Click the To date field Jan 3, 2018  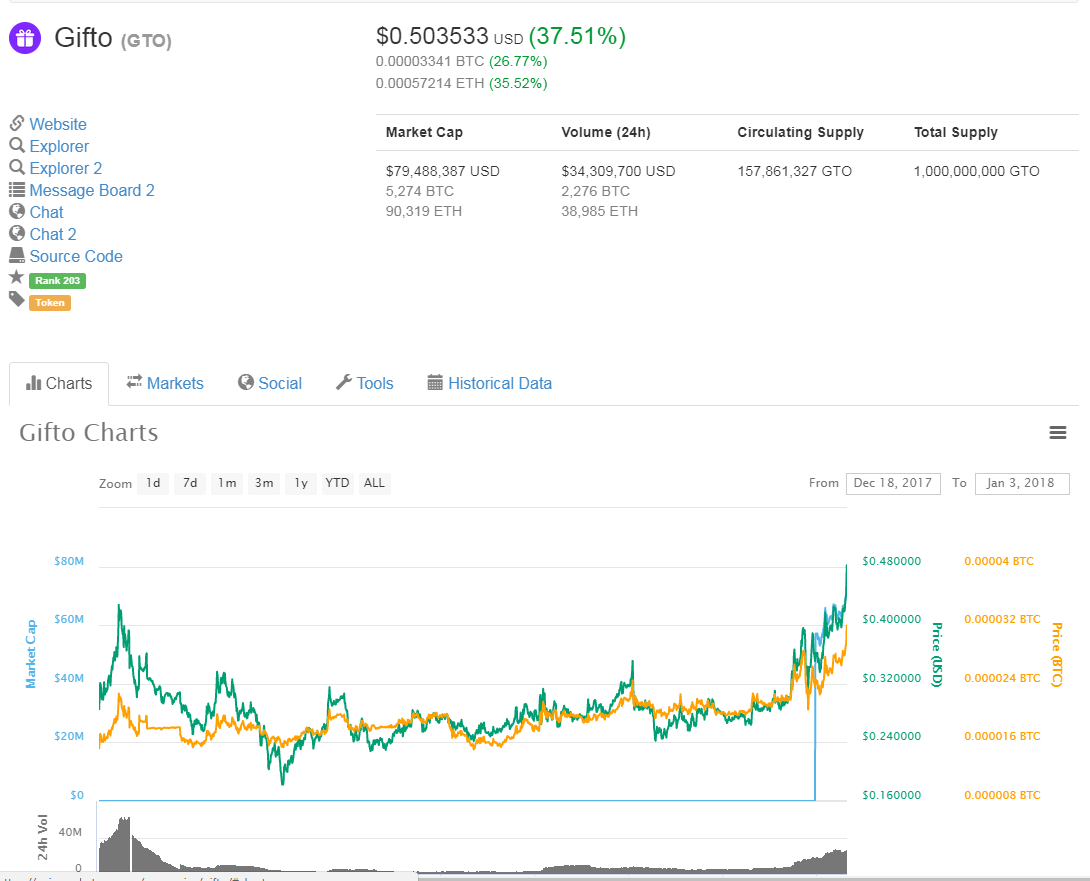tap(1022, 483)
